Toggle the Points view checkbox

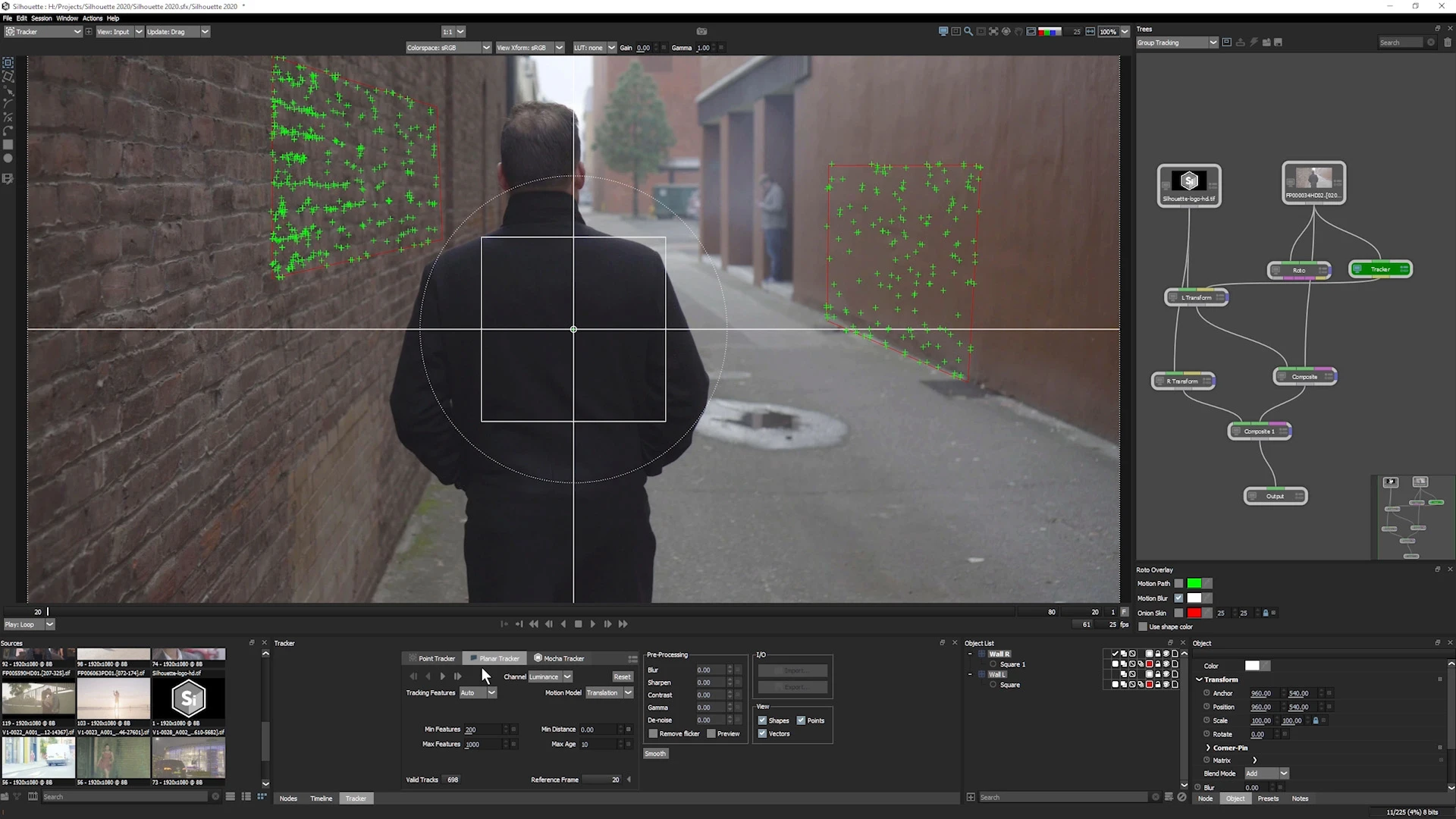pyautogui.click(x=801, y=720)
